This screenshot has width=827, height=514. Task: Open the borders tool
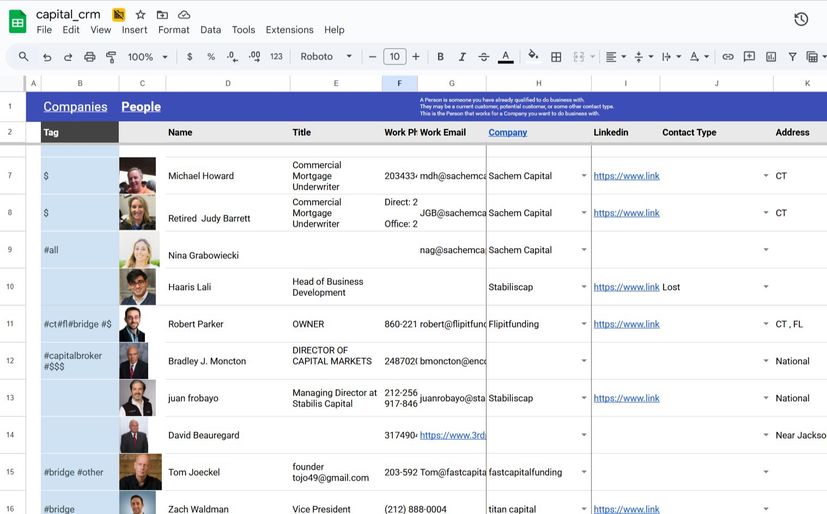tap(556, 57)
